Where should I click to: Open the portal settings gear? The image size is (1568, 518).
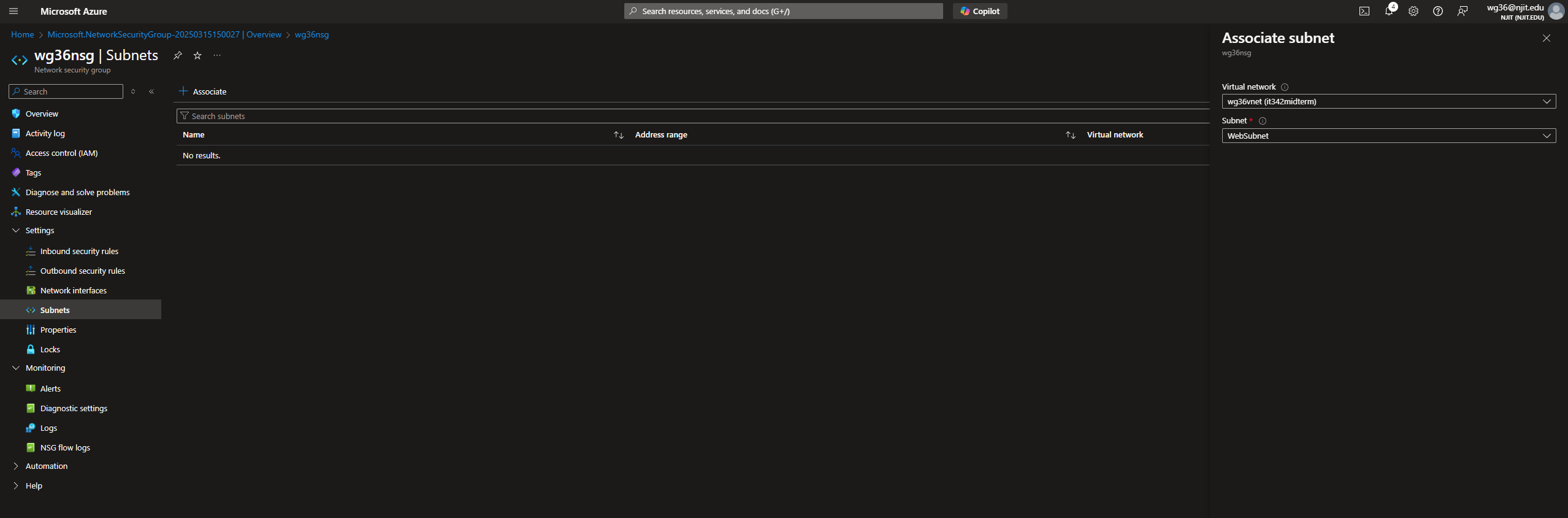tap(1413, 11)
